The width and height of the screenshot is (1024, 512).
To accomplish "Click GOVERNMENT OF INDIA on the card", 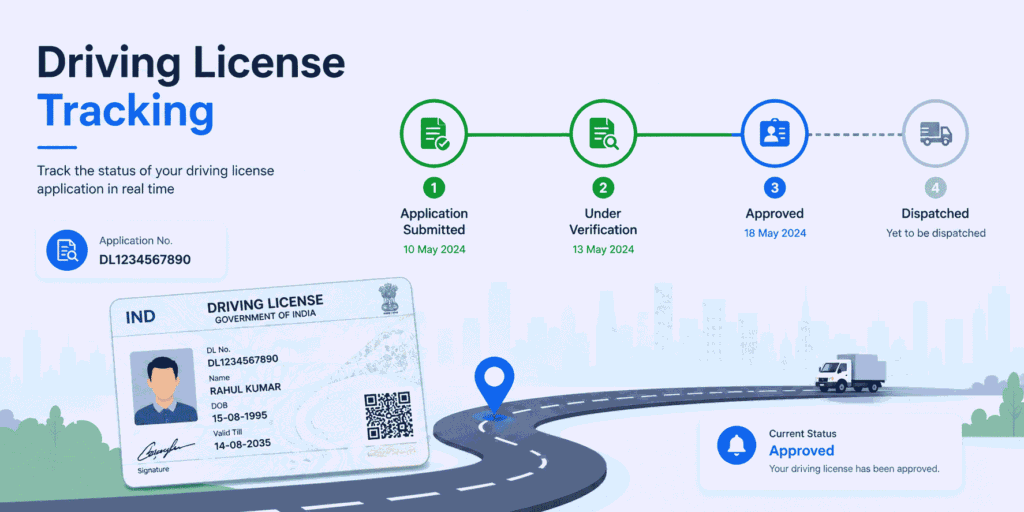I will pyautogui.click(x=265, y=317).
